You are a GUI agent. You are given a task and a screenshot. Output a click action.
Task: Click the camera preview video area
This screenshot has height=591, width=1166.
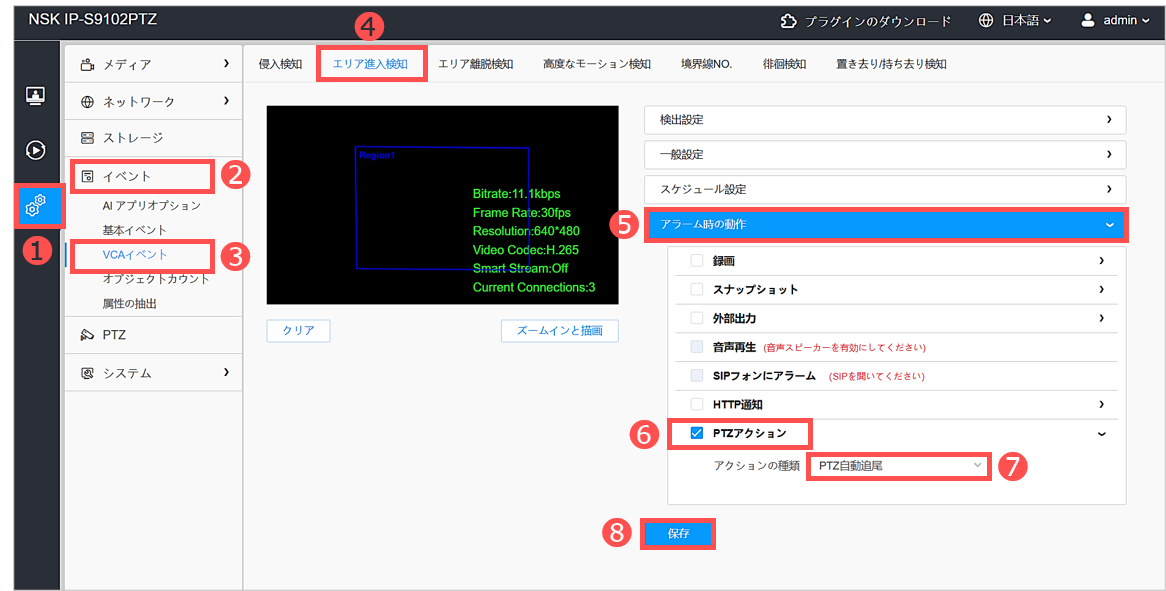(442, 205)
